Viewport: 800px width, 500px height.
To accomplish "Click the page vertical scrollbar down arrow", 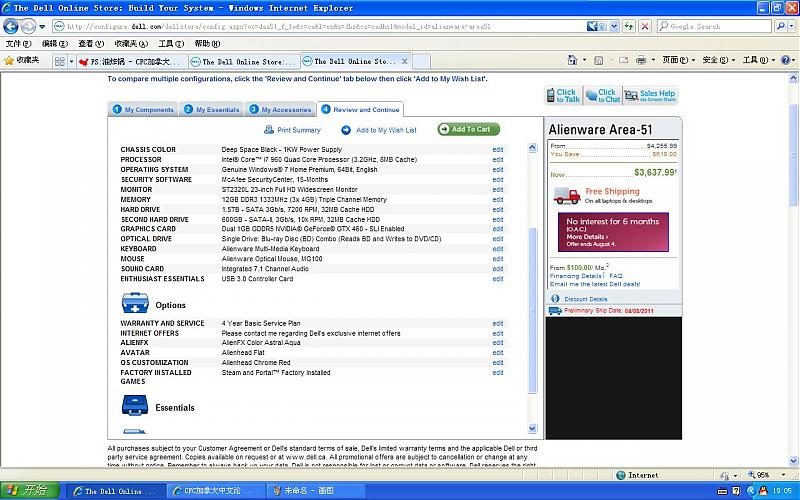I will pyautogui.click(x=793, y=461).
